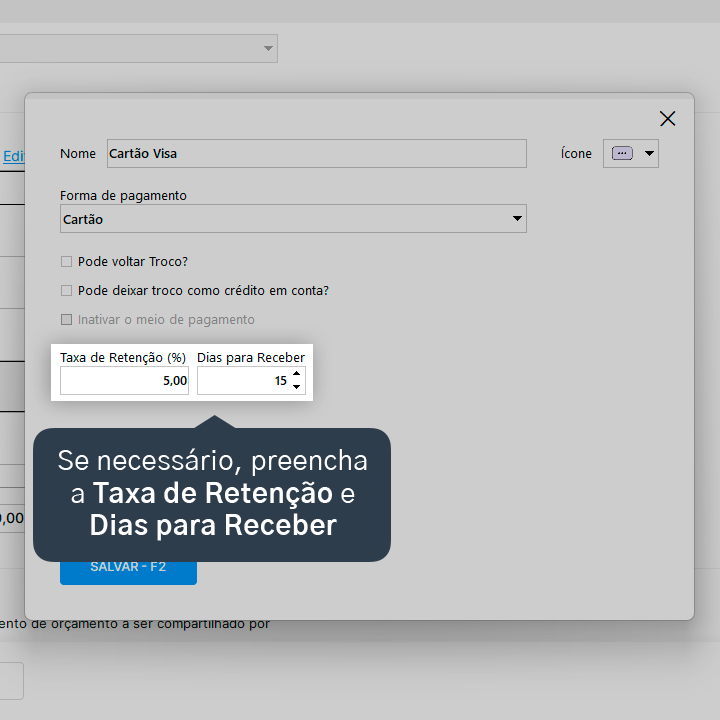Enable Pode voltar Troco checkbox
This screenshot has height=720, width=720.
tap(67, 262)
